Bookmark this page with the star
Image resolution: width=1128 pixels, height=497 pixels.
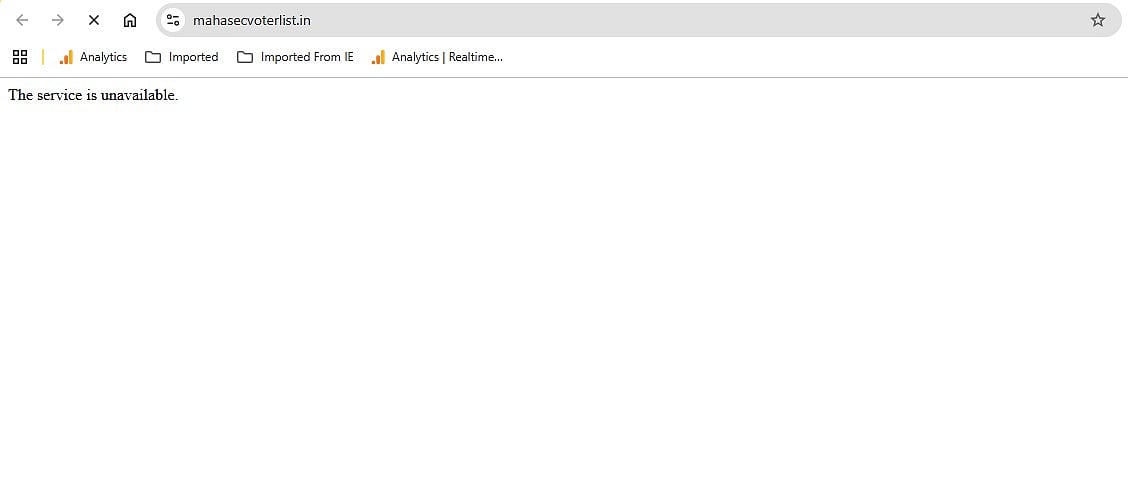pos(1097,20)
